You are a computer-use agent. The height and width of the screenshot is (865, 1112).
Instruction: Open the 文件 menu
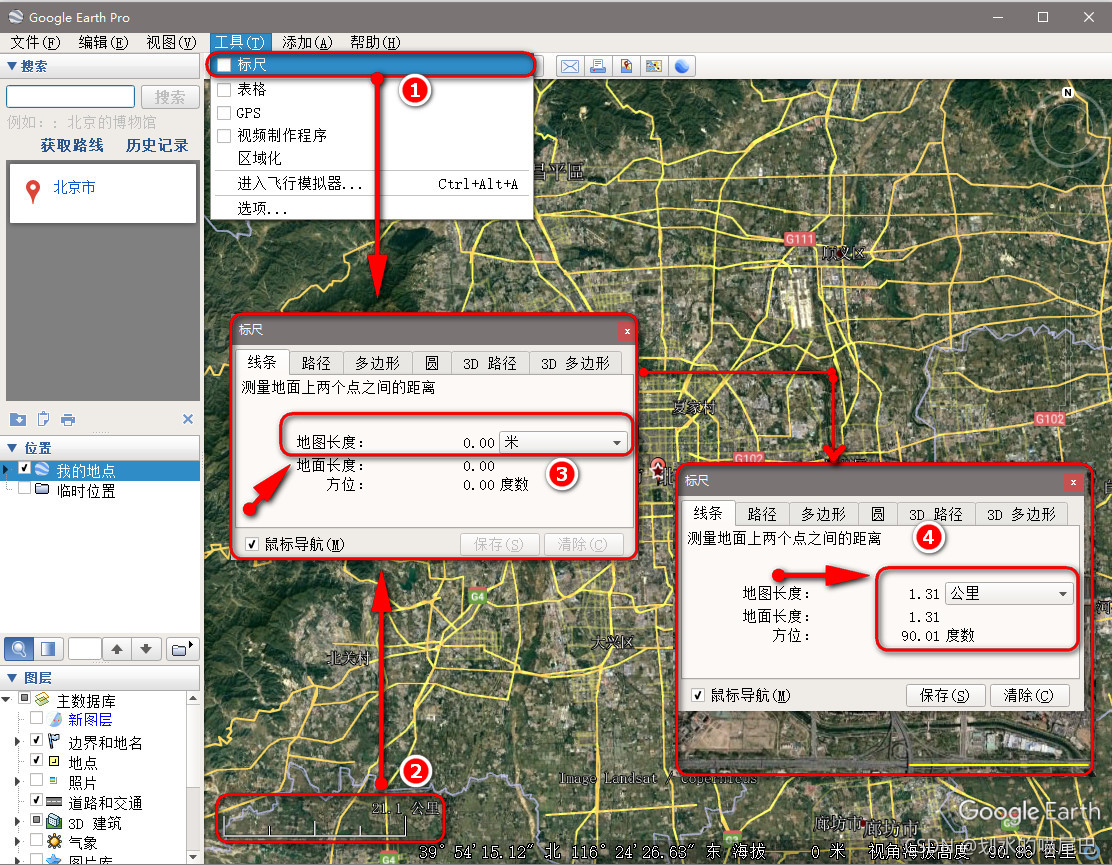[x=35, y=43]
